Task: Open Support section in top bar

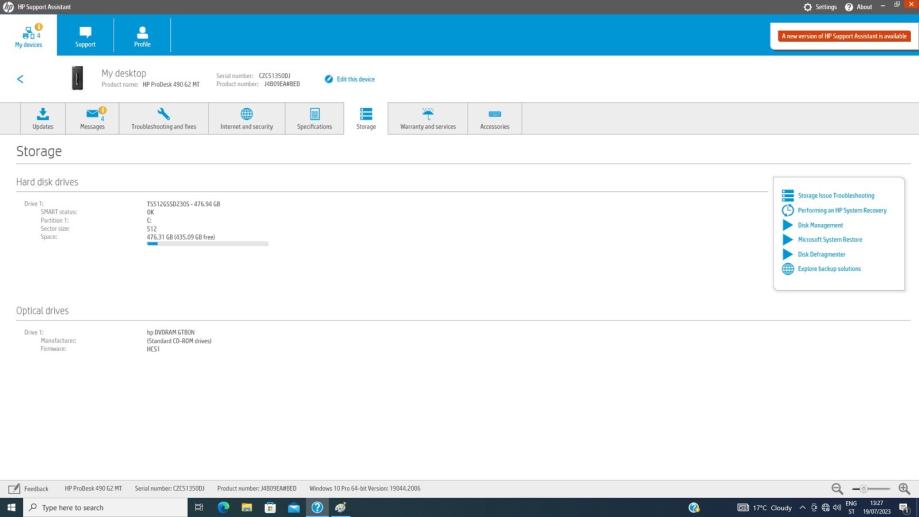Action: pos(86,35)
